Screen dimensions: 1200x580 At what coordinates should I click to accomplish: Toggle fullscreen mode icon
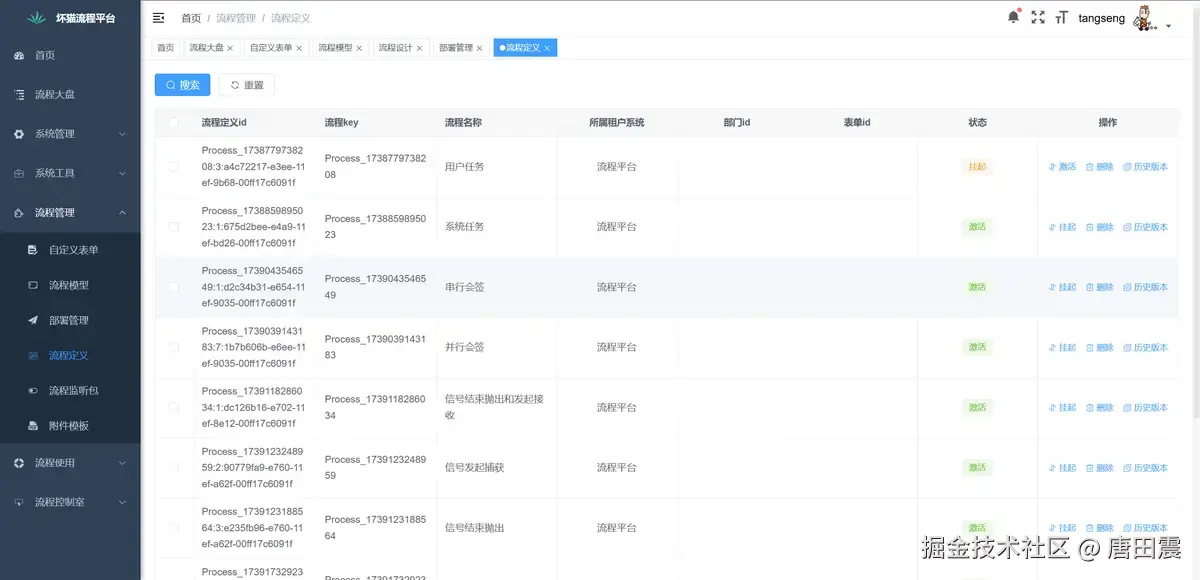[x=1038, y=18]
